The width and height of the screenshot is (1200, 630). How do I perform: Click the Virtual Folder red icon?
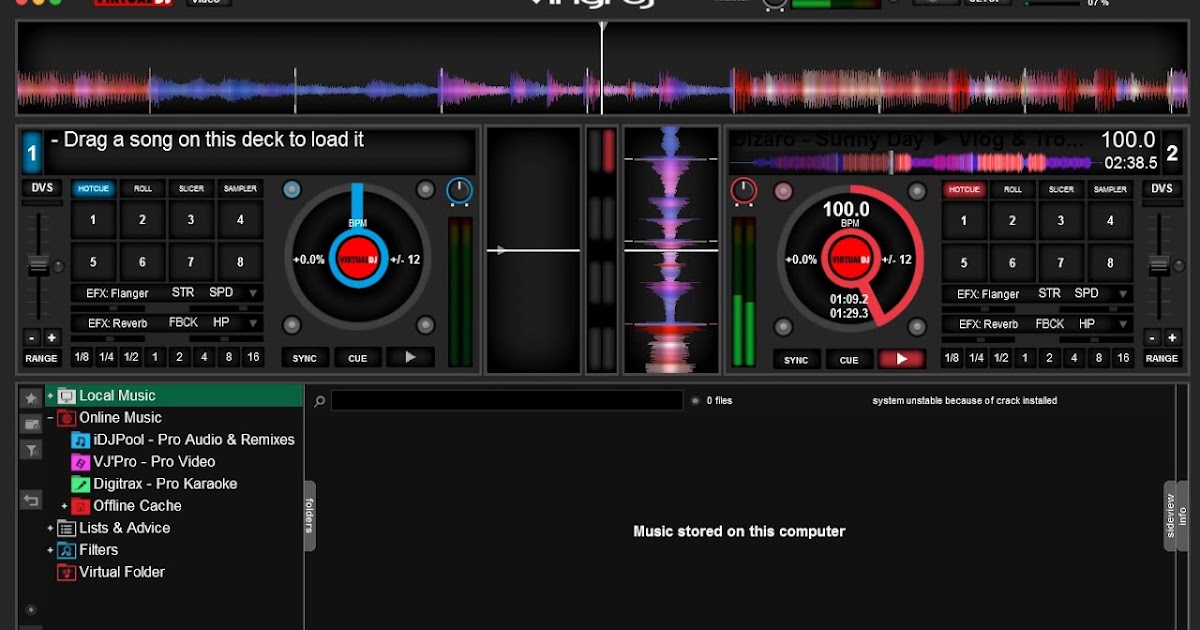point(67,572)
